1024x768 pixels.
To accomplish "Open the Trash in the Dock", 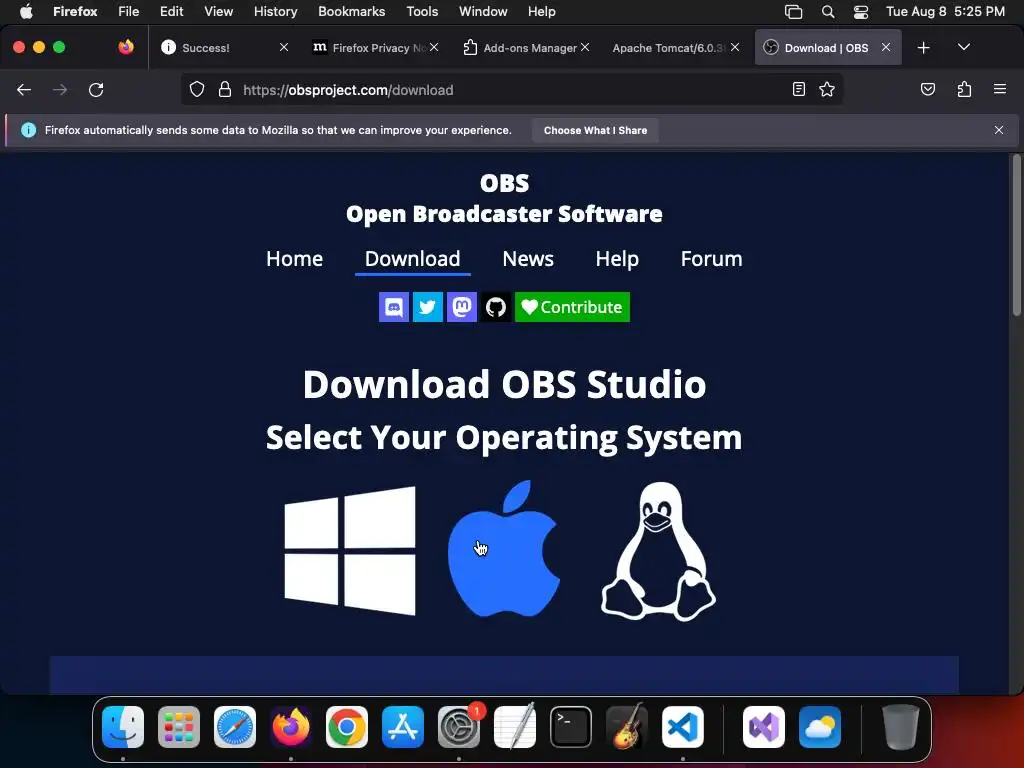I will [901, 727].
